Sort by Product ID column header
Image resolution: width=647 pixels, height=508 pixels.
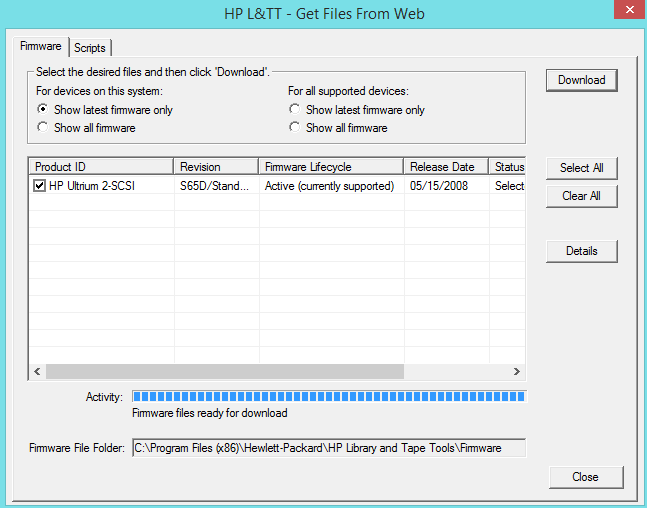point(101,167)
